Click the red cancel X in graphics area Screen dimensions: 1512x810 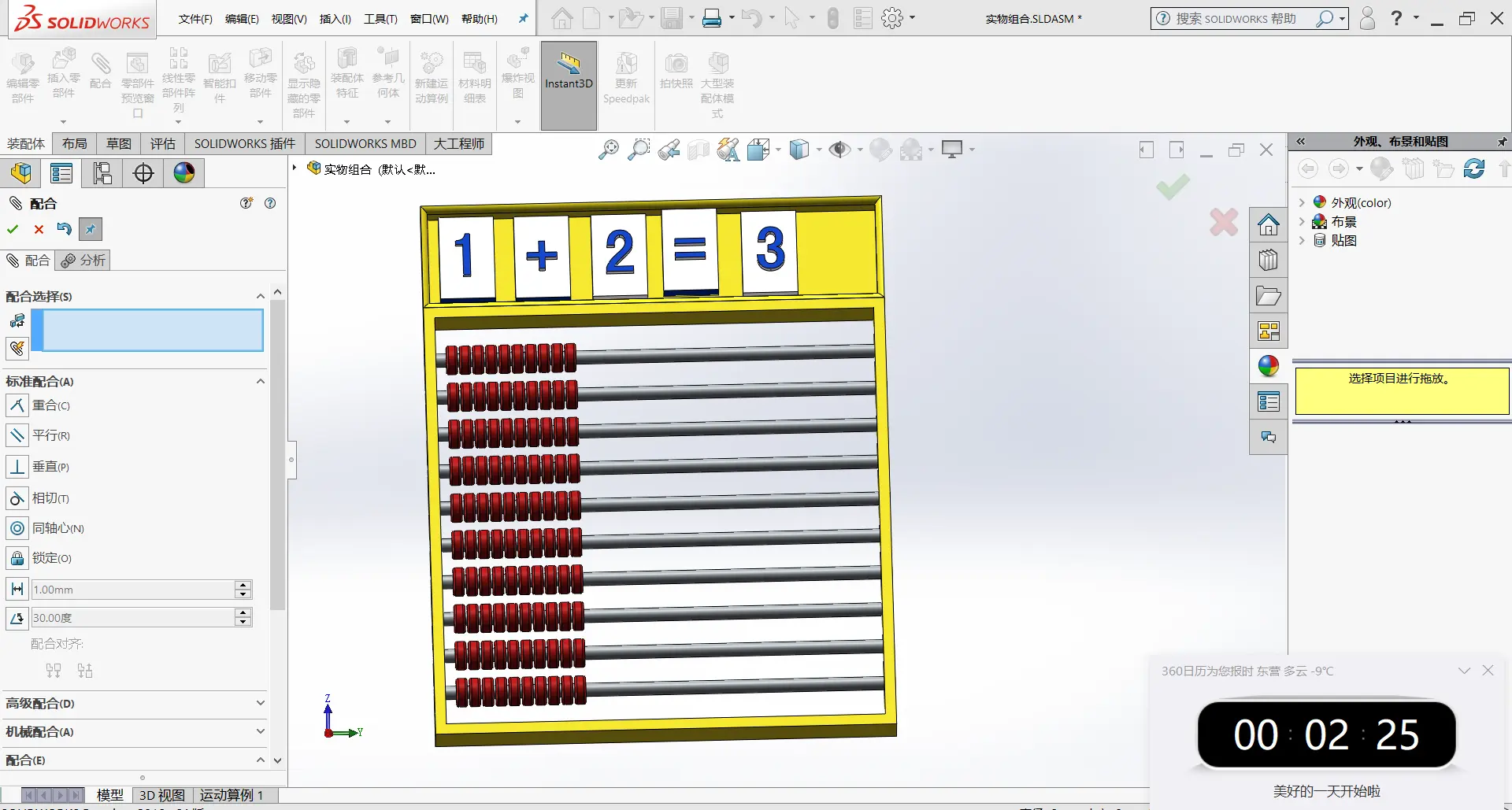pos(1223,223)
